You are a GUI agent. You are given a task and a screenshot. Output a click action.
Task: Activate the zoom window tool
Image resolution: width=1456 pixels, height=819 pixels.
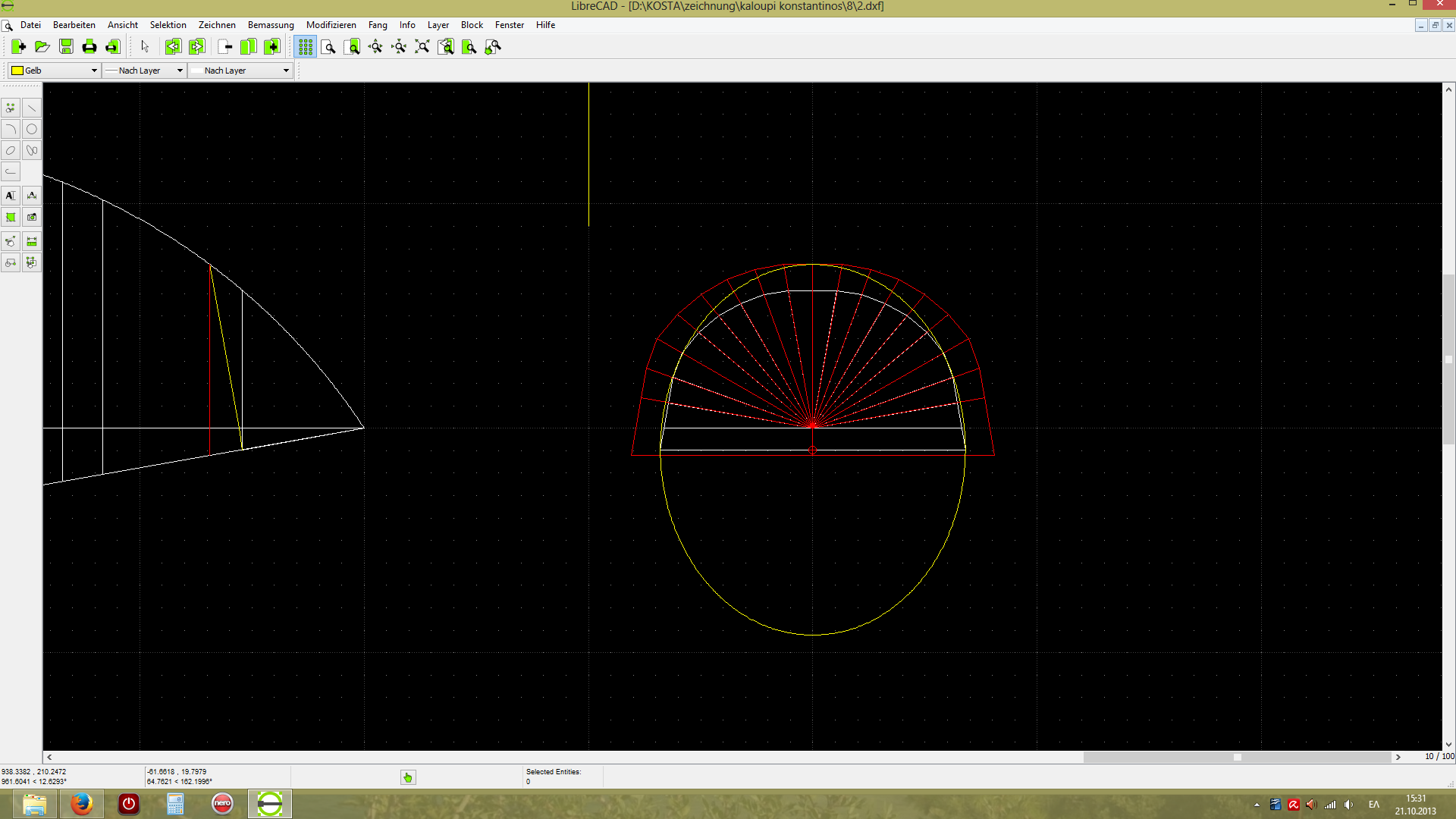(x=469, y=47)
